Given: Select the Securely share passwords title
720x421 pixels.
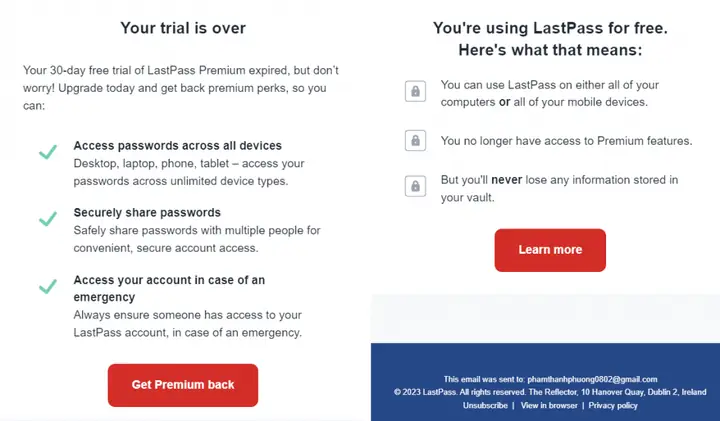Looking at the screenshot, I should pyautogui.click(x=147, y=213).
